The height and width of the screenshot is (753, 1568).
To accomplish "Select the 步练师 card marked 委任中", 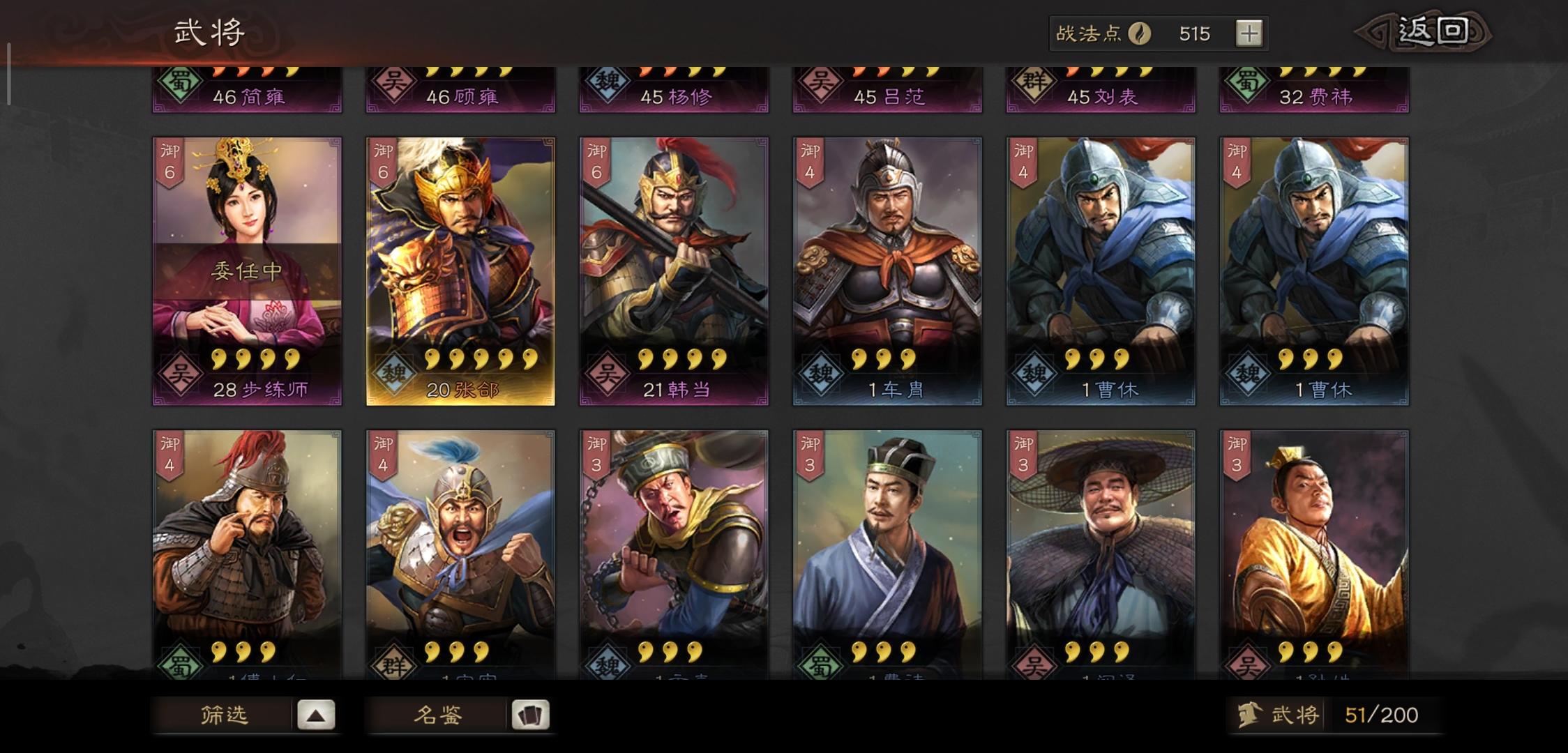I will [247, 271].
